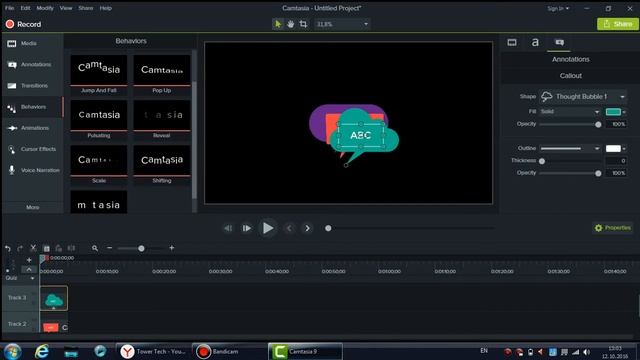640x360 pixels.
Task: Click the timeline Cut icon
Action: (33, 248)
